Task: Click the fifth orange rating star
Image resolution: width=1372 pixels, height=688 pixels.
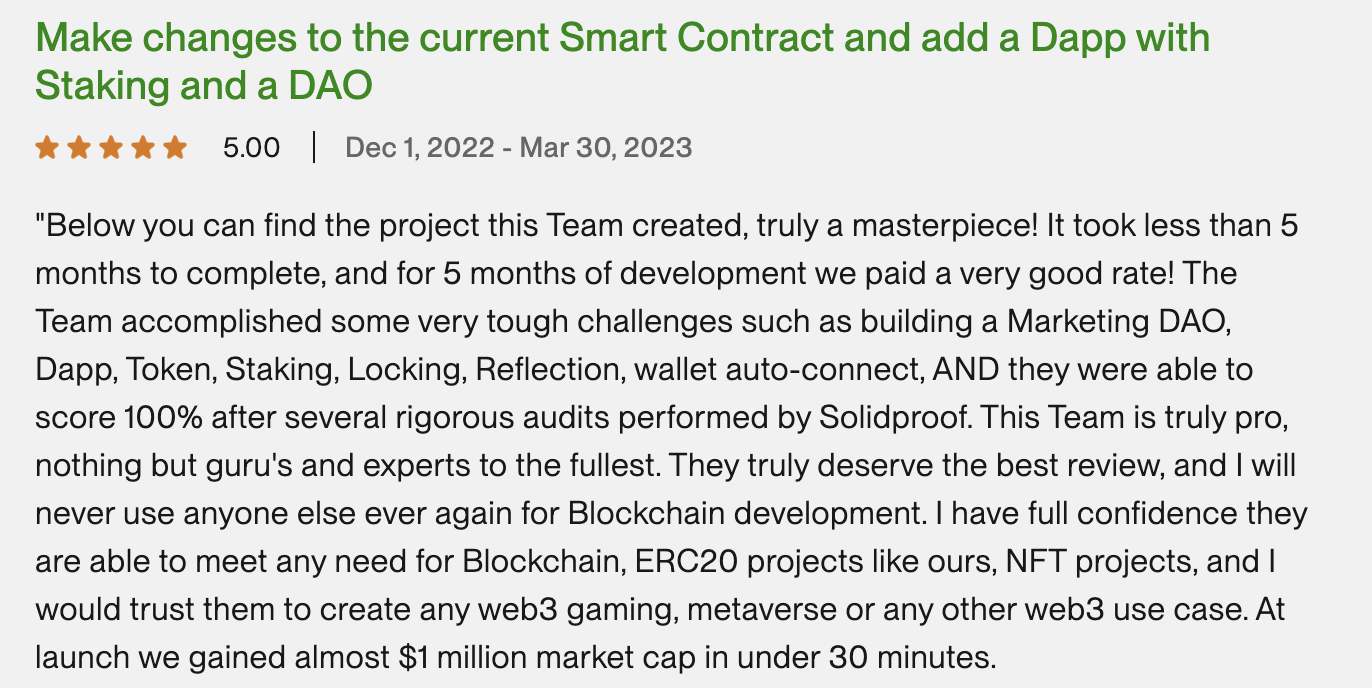Action: point(175,148)
